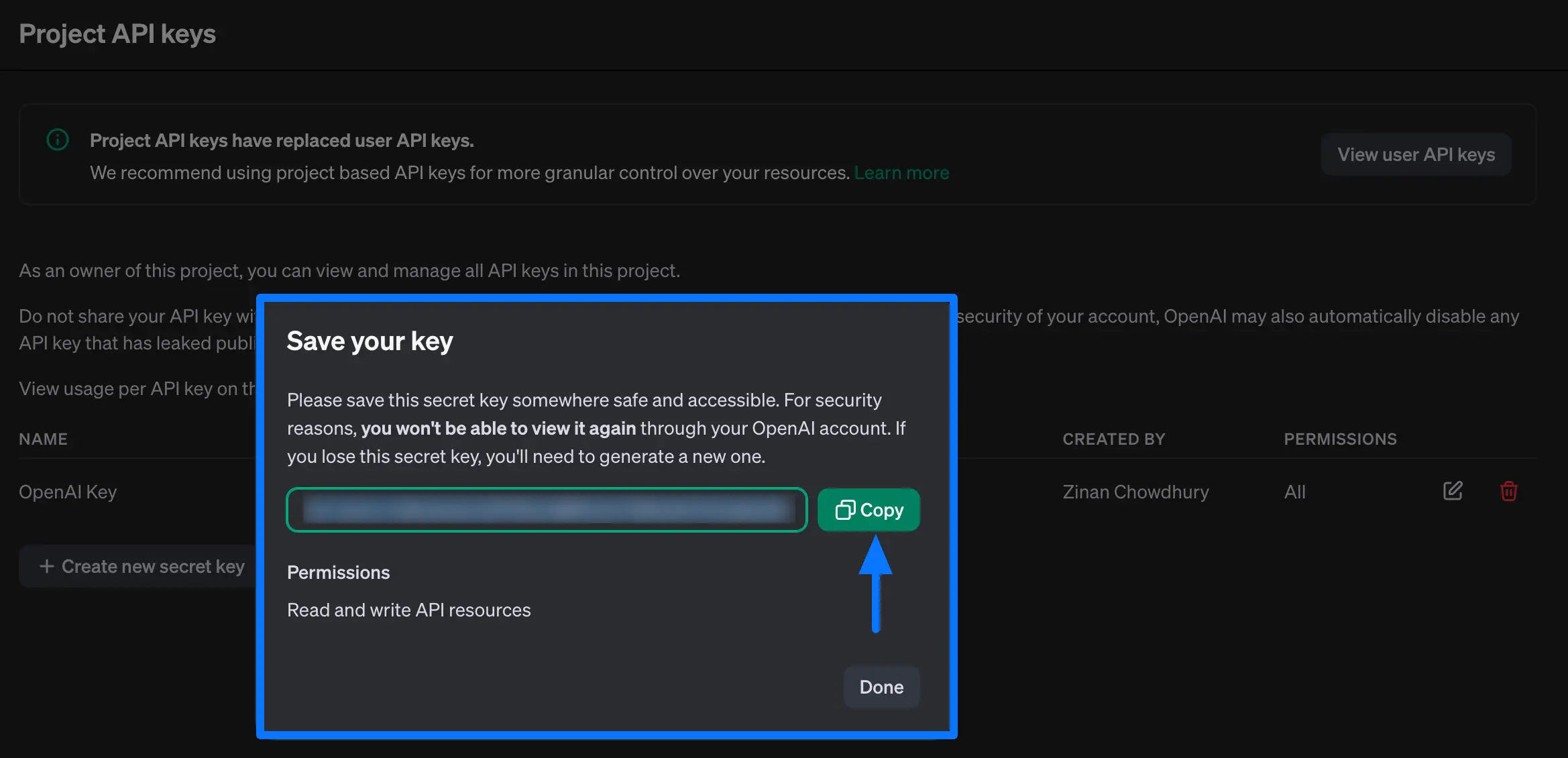The image size is (1568, 758).
Task: Select the OpenAI Key row name
Action: tap(67, 491)
